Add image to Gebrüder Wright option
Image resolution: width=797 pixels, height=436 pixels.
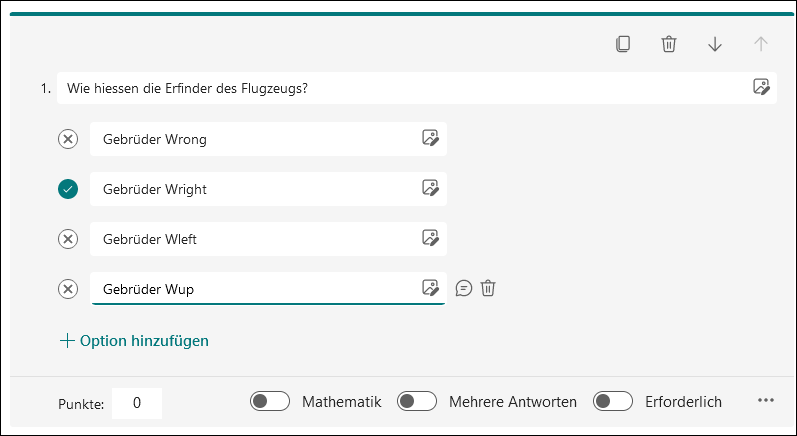click(x=430, y=188)
